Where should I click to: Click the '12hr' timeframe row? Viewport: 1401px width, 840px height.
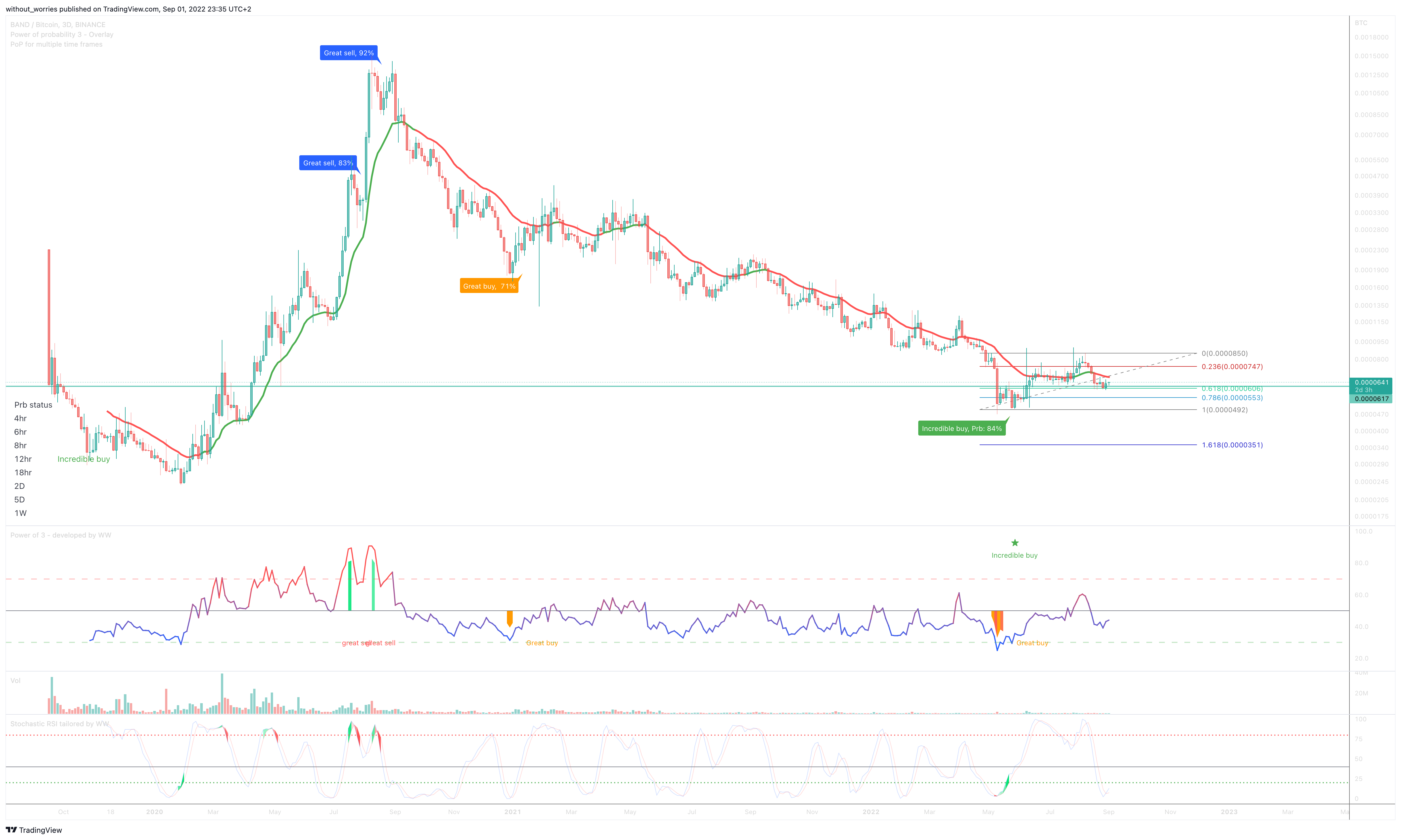coord(23,459)
